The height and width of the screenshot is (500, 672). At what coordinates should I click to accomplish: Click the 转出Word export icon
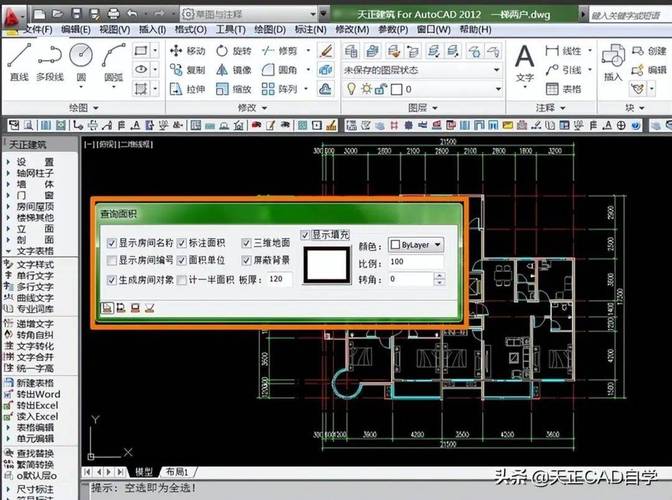8,394
